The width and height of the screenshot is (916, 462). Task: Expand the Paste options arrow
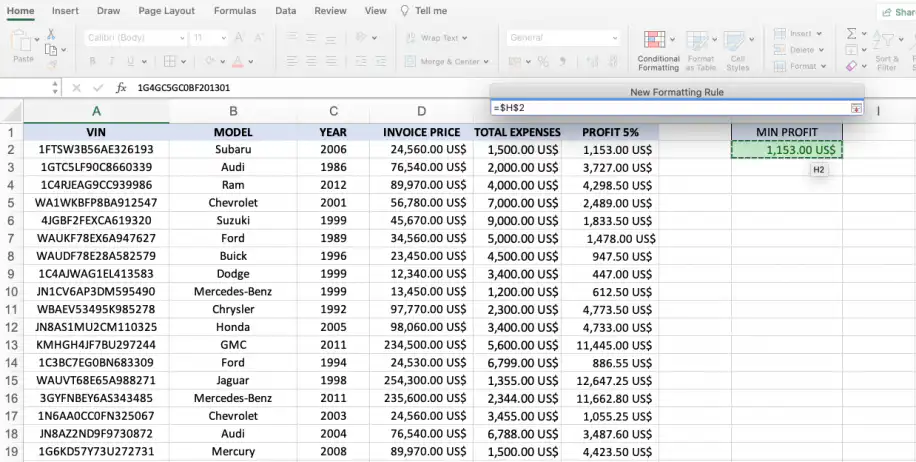tap(37, 40)
